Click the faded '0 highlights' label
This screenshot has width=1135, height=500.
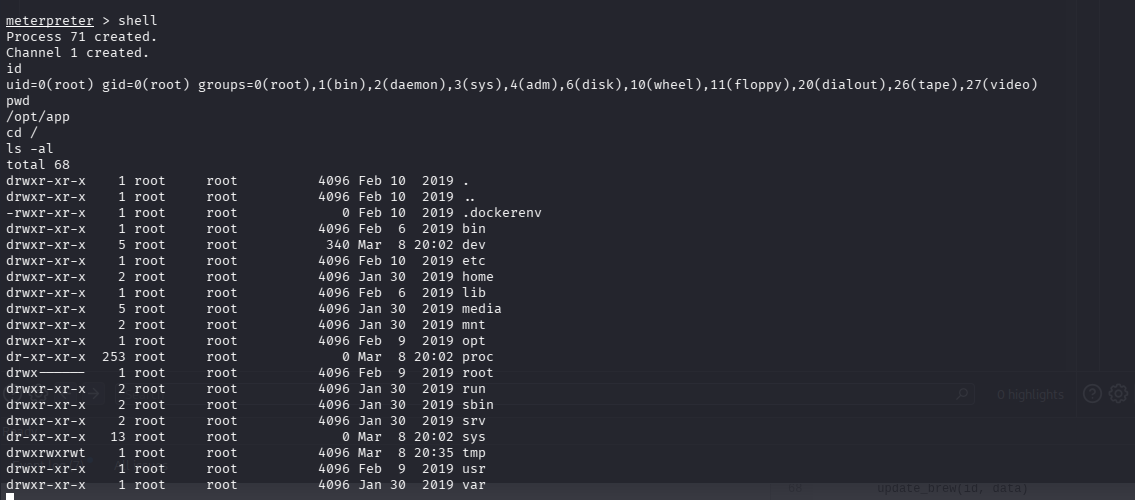pyautogui.click(x=1030, y=394)
